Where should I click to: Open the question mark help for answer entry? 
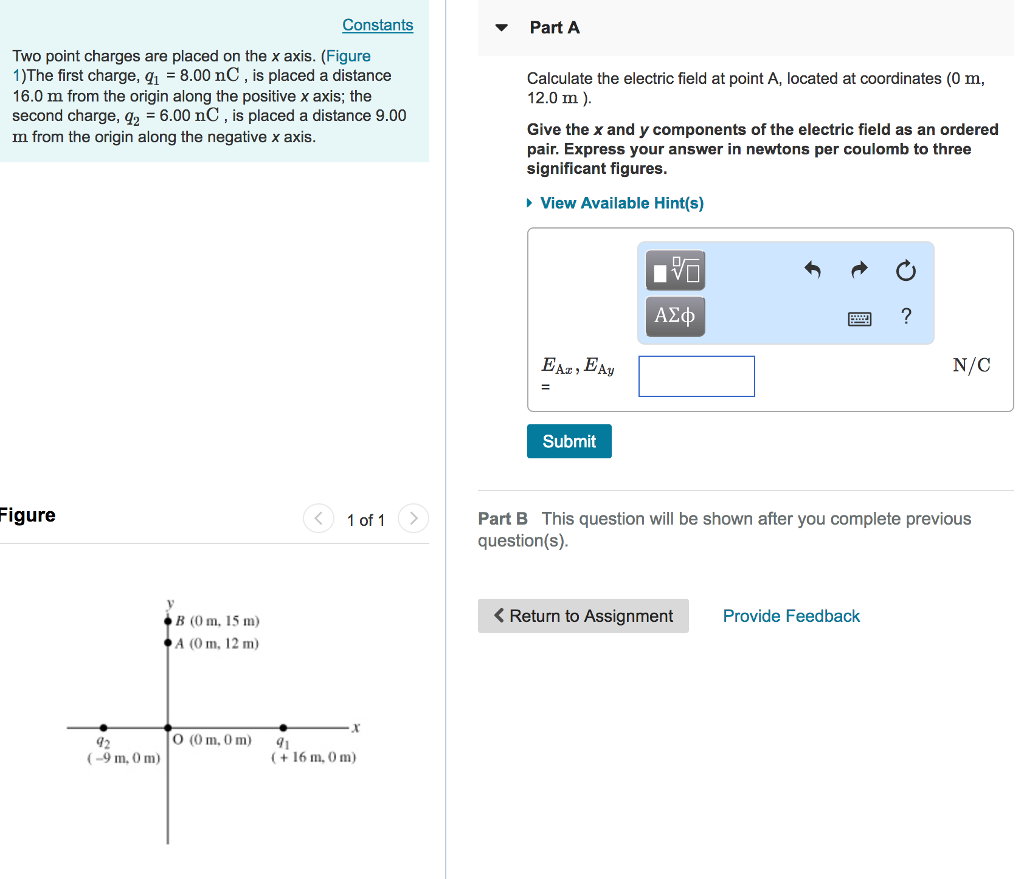click(x=905, y=315)
